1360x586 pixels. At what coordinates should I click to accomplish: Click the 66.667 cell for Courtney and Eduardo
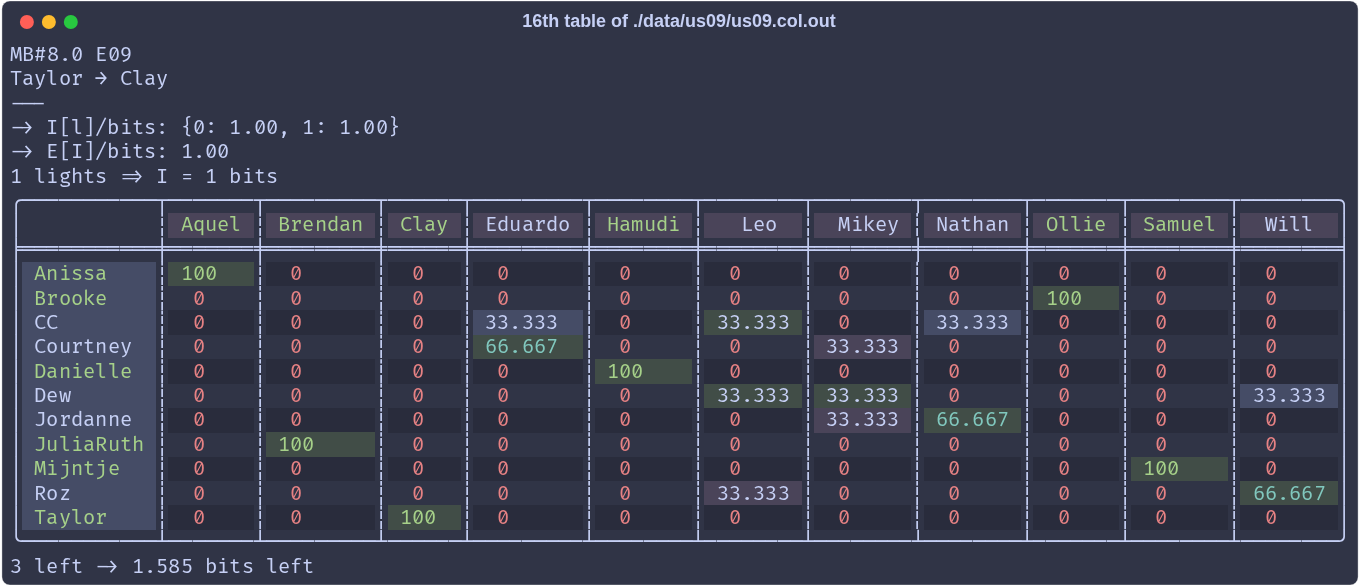528,346
